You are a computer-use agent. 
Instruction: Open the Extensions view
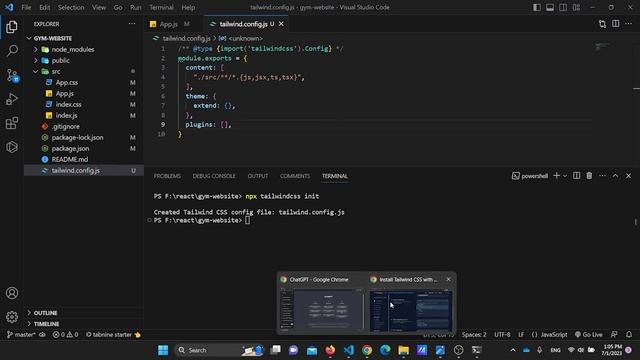(12, 123)
